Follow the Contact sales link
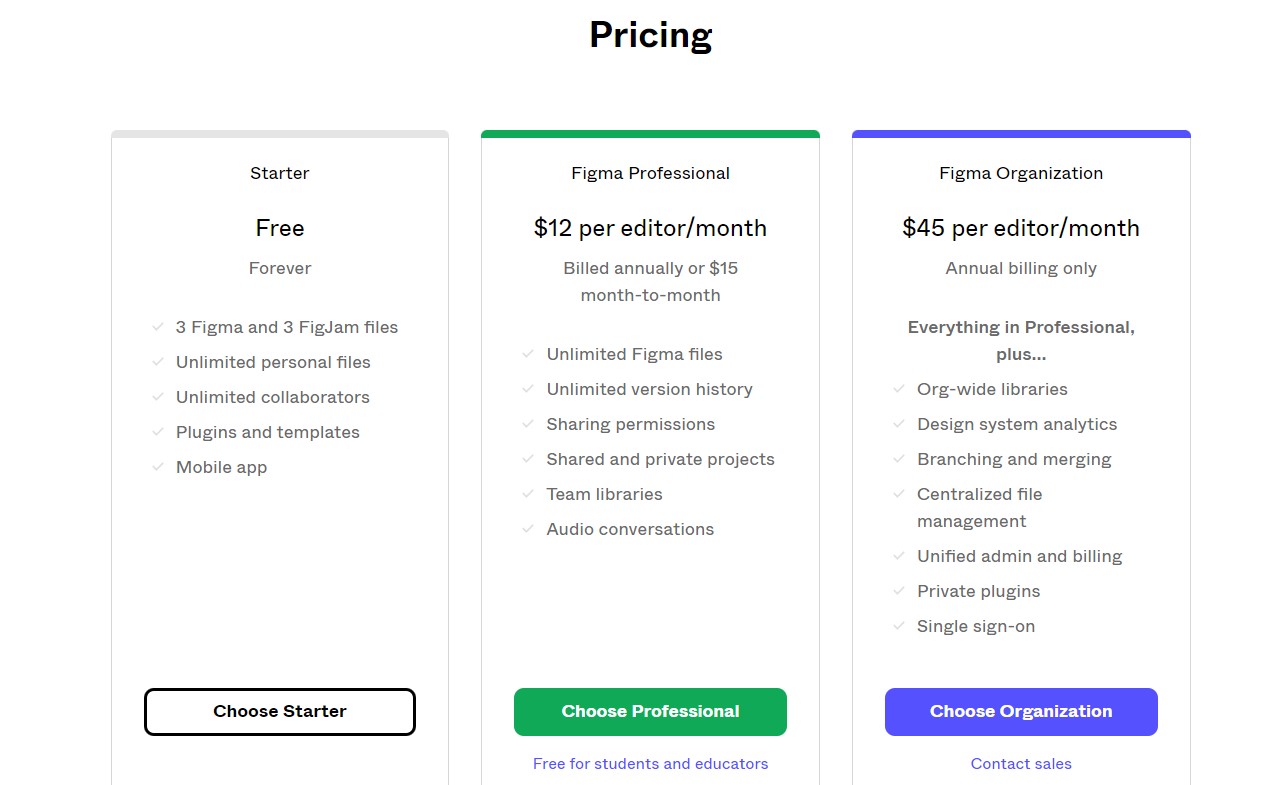This screenshot has height=785, width=1277. pos(1021,764)
